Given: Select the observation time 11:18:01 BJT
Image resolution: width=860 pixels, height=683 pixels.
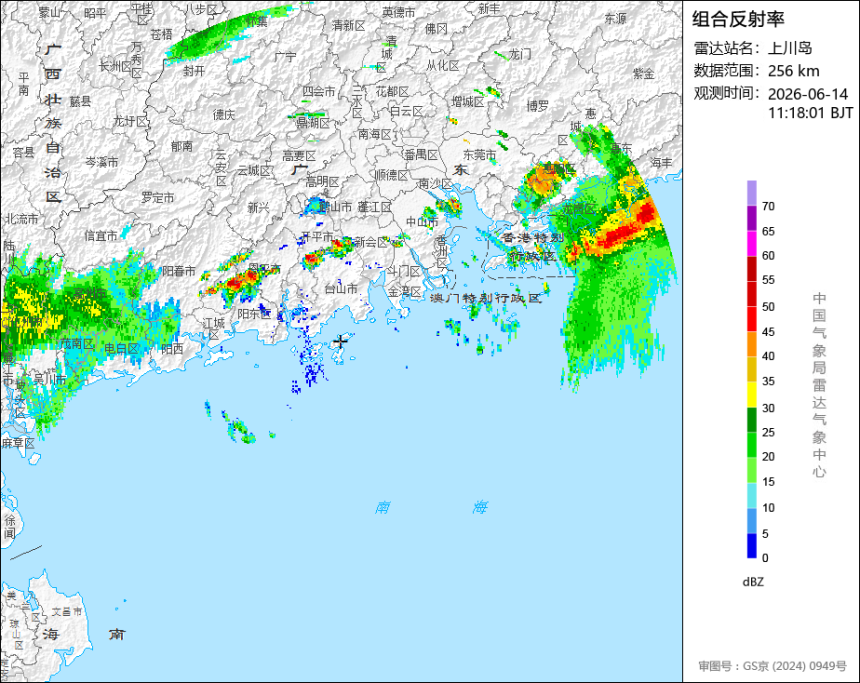Looking at the screenshot, I should 810,113.
